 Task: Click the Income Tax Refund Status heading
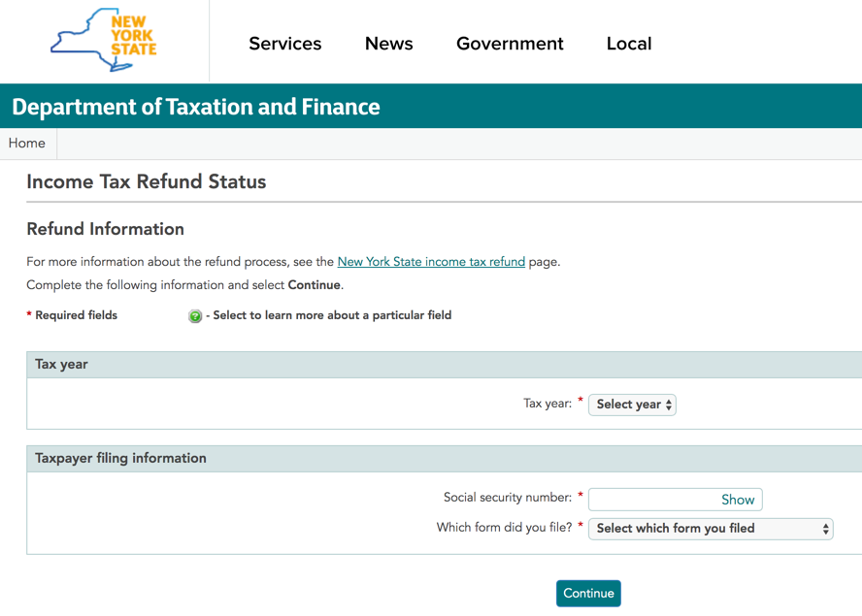coord(146,181)
